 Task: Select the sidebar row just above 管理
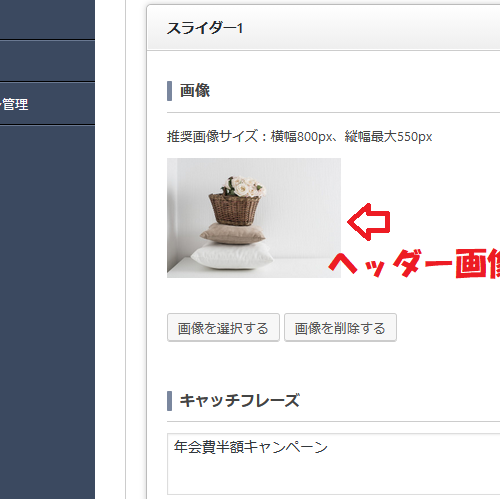pos(47,61)
